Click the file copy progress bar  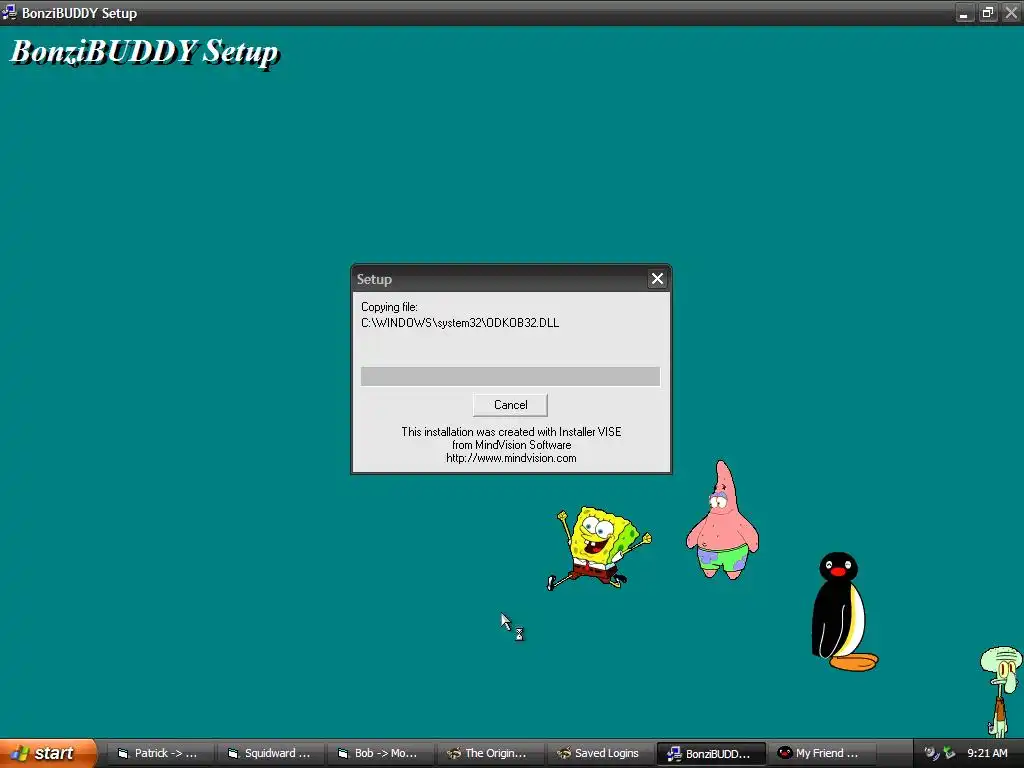(x=510, y=376)
